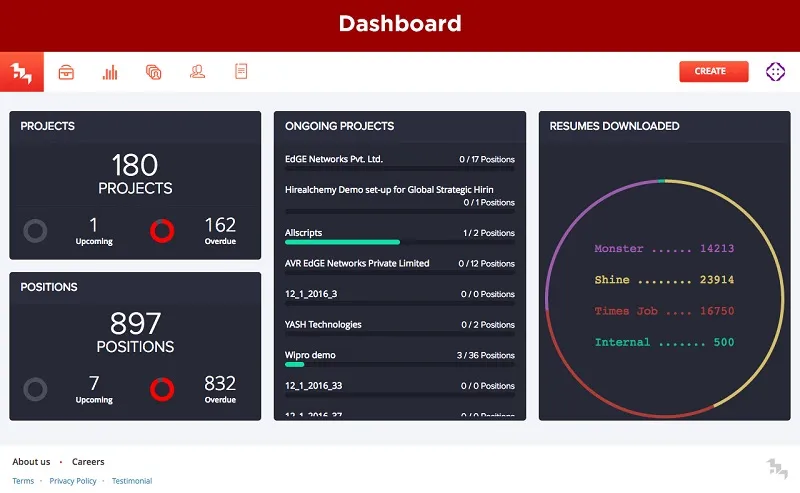This screenshot has height=493, width=800.
Task: Select the Allscripts ongoing project
Action: point(304,233)
